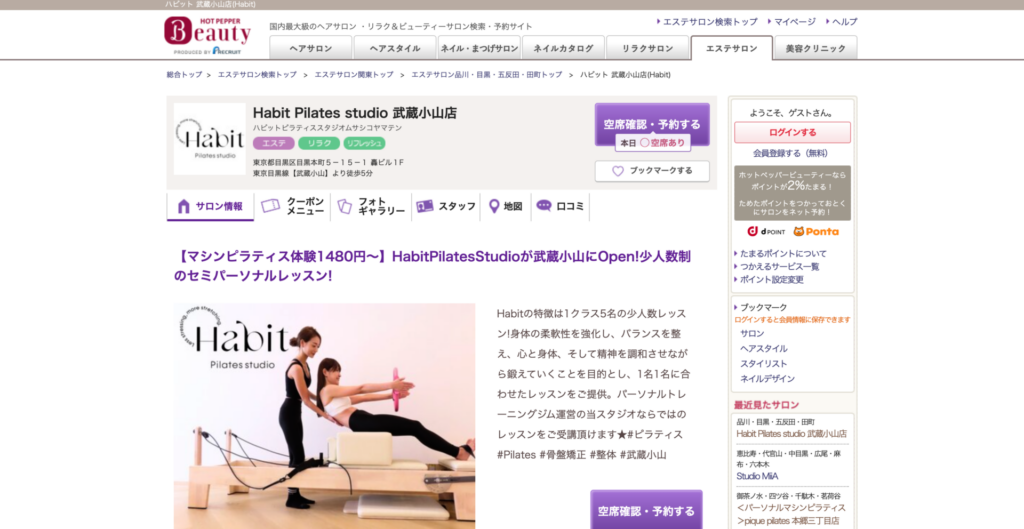Screen dimensions: 1024x529
Task: Click ネイルデザイン under ブックマーク
Action: pos(767,379)
